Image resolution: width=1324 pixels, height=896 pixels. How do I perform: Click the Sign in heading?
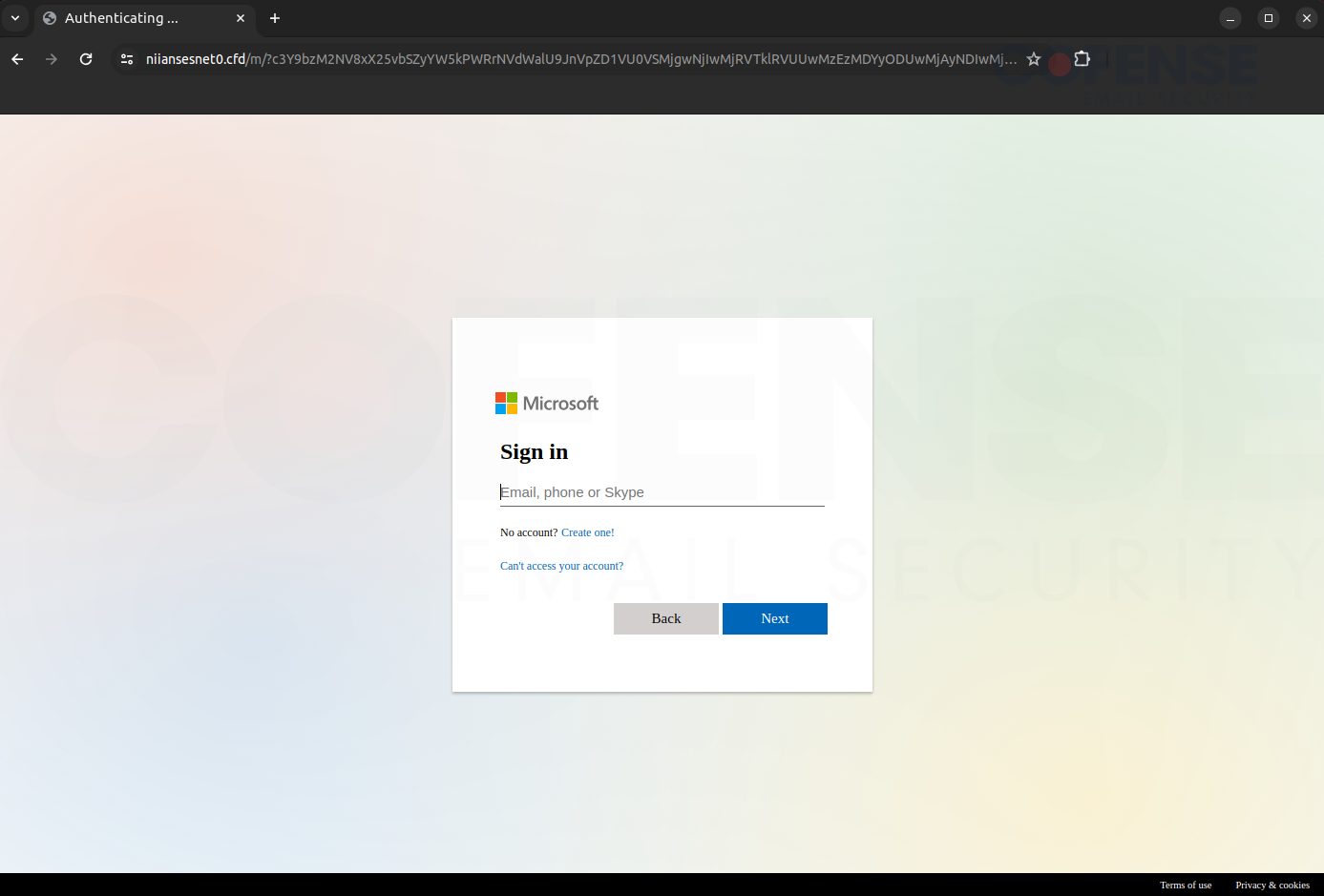coord(535,452)
